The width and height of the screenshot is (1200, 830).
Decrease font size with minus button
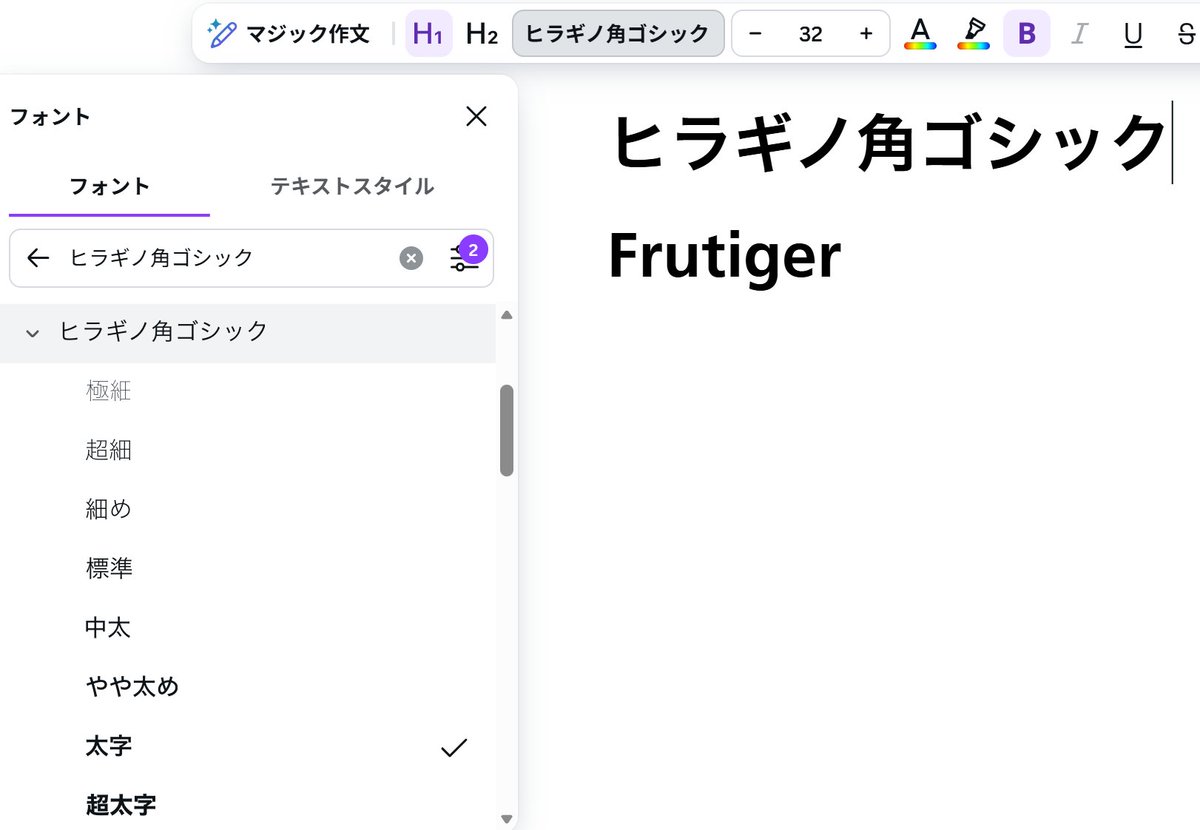(x=756, y=34)
